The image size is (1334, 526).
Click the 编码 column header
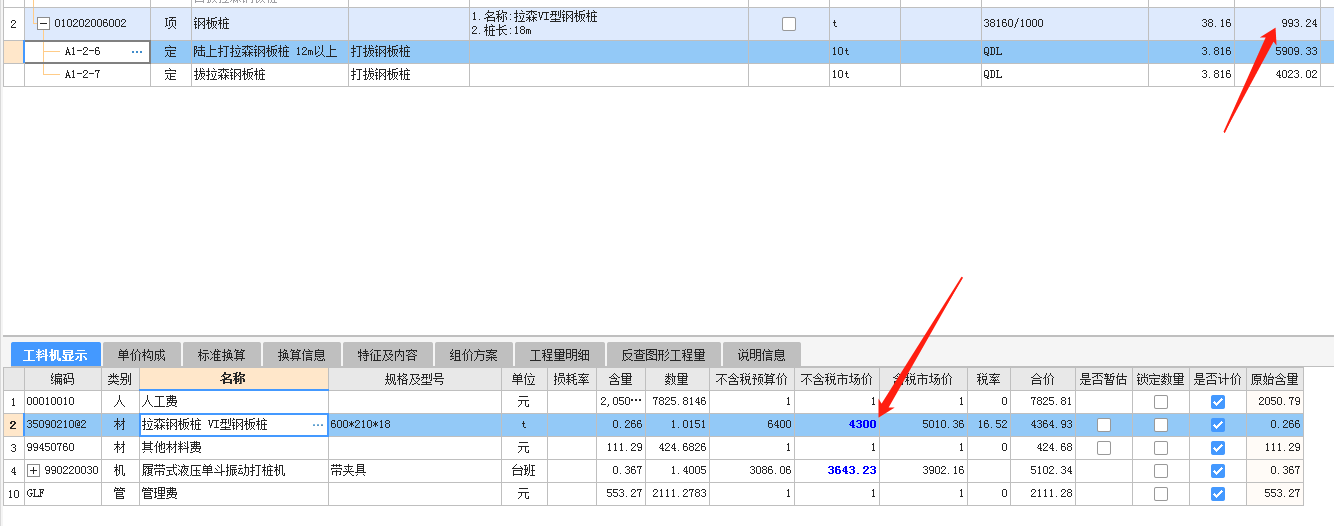click(x=63, y=379)
